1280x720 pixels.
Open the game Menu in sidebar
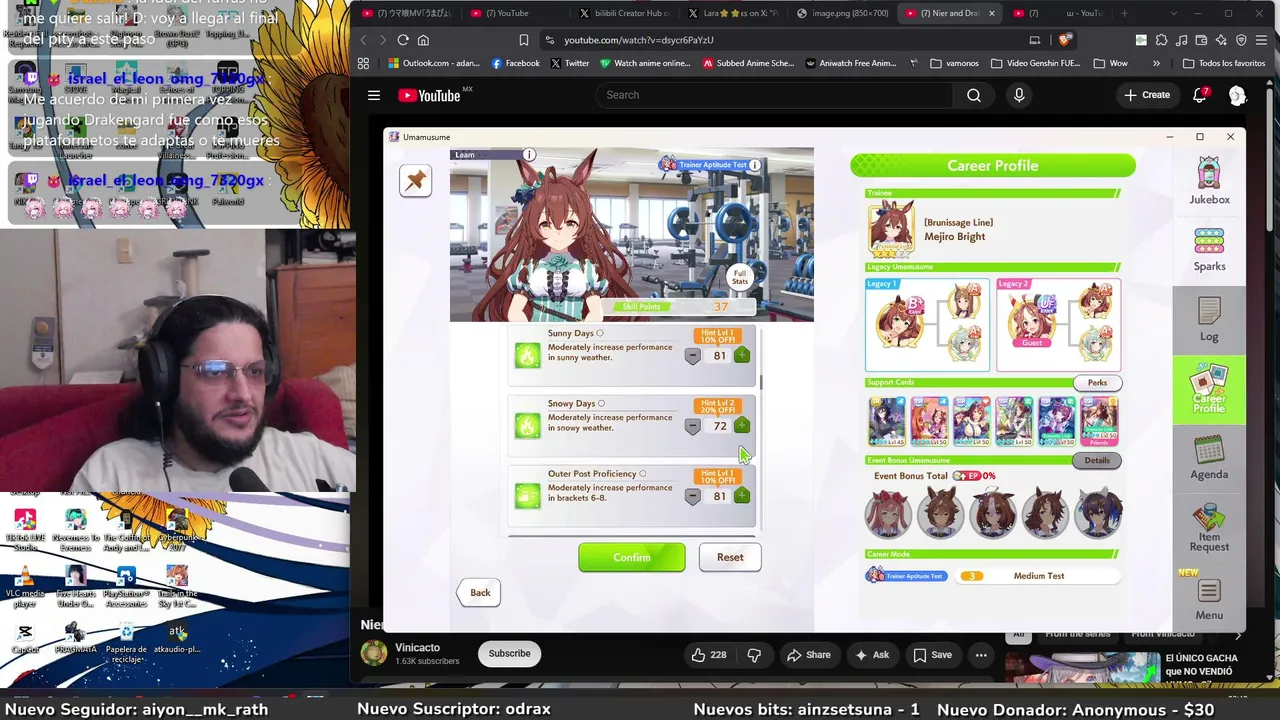(1209, 600)
